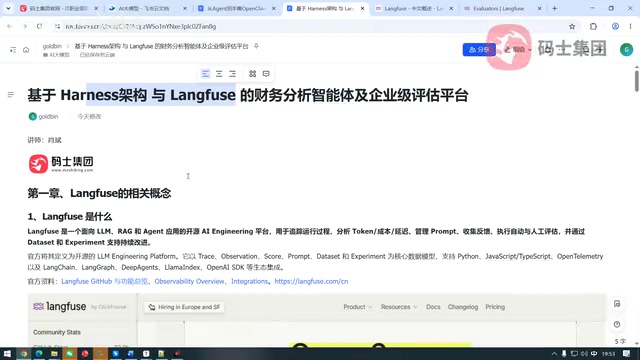Viewport: 640px width, 360px height.
Task: Toggle the Feishu sidebar navigation icon
Action: [x=13, y=50]
